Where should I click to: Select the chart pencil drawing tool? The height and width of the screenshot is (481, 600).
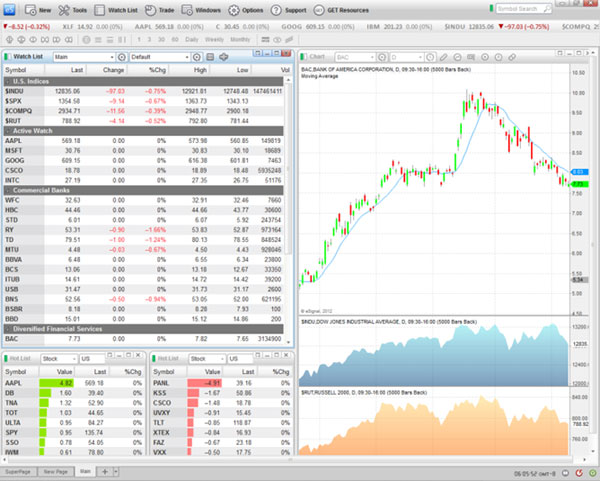tap(443, 57)
